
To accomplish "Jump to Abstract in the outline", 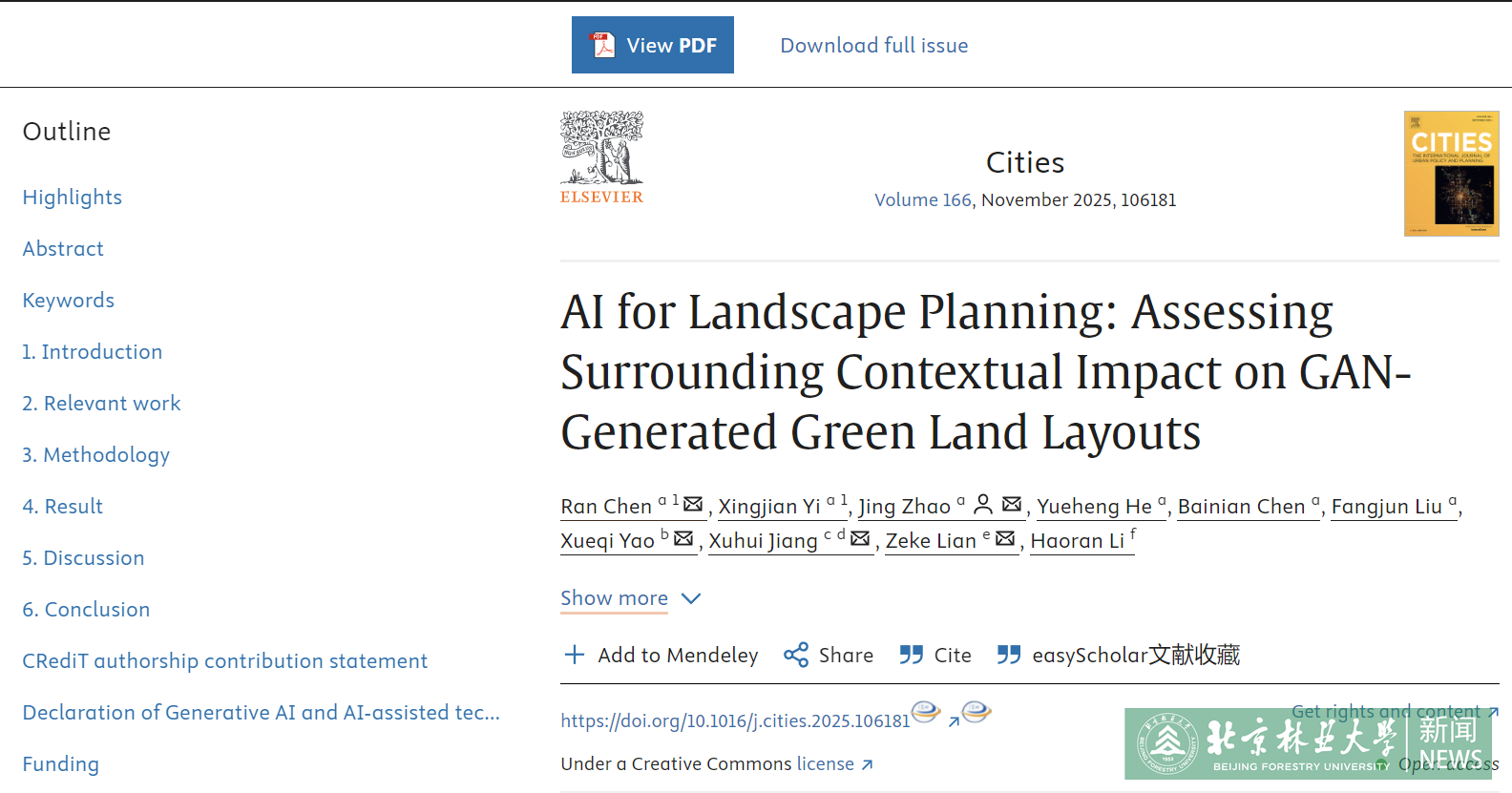I will click(x=63, y=249).
